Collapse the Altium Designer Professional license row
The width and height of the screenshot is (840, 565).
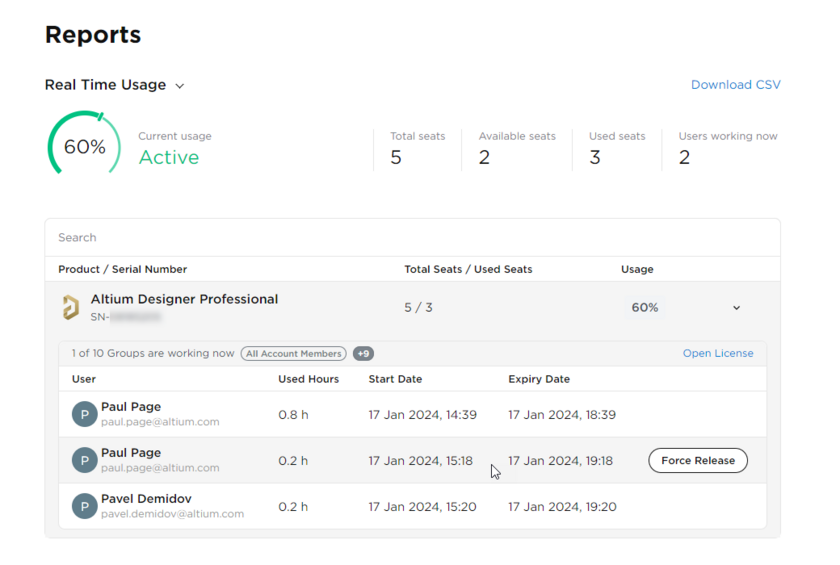pos(737,308)
